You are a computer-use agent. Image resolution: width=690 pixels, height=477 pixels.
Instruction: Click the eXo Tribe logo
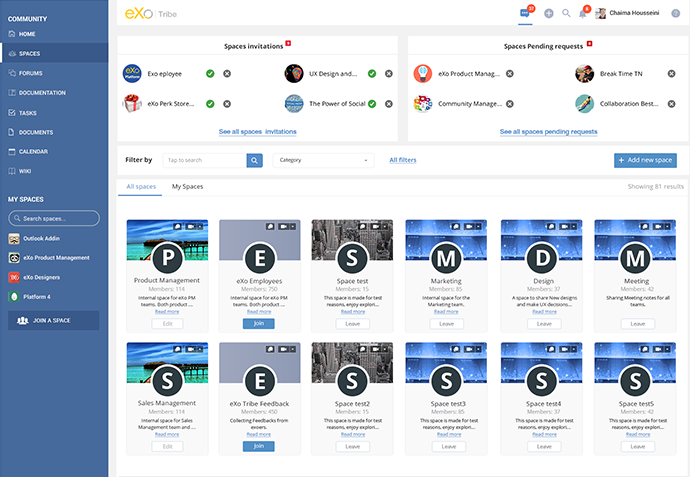coord(150,14)
